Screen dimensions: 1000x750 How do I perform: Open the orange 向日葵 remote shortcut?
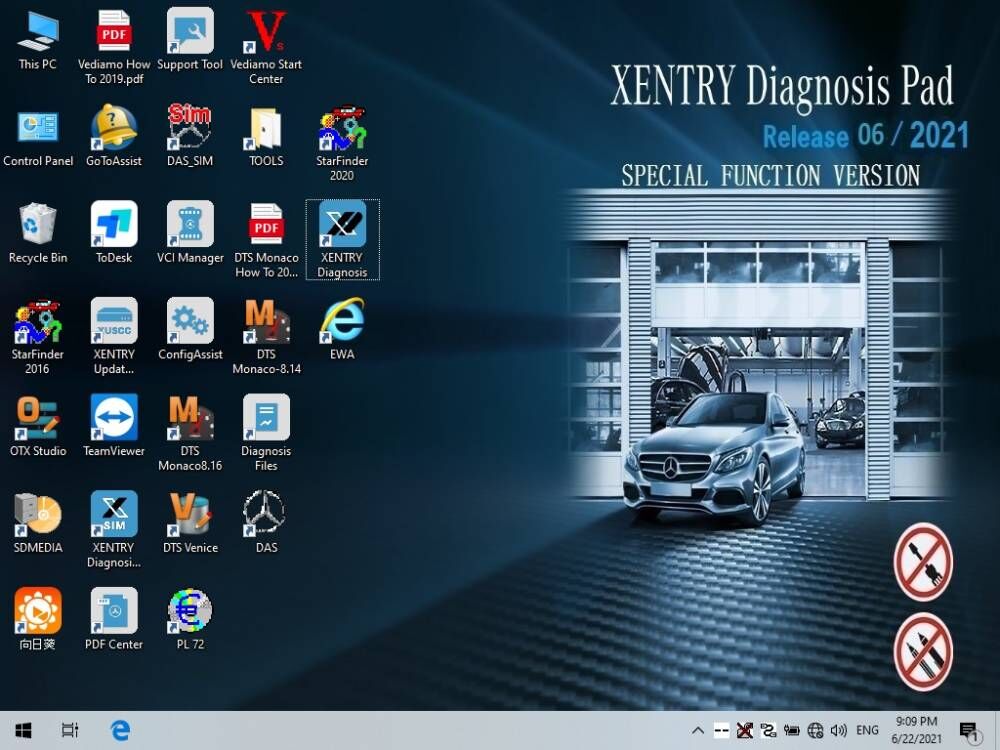[x=38, y=620]
